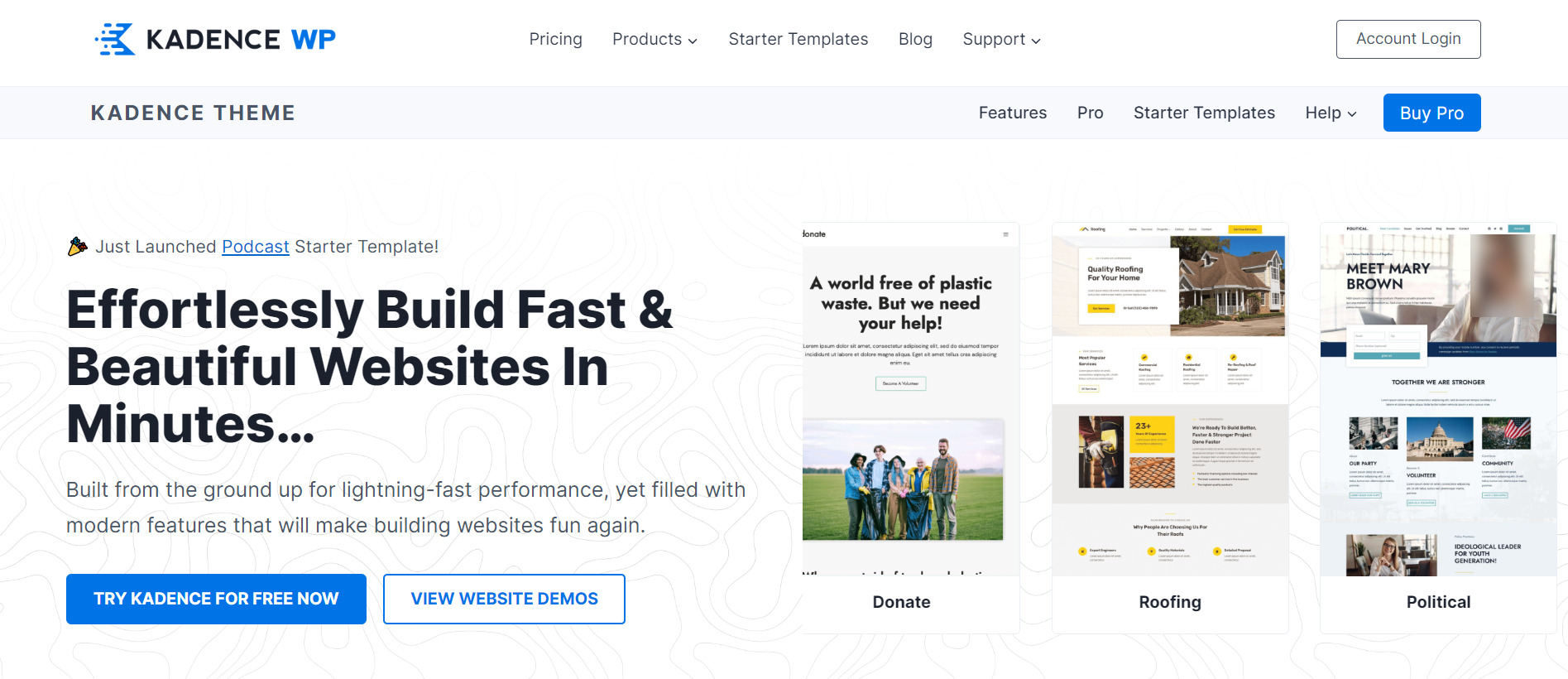Open Starter Templates in top navigation

click(x=798, y=39)
